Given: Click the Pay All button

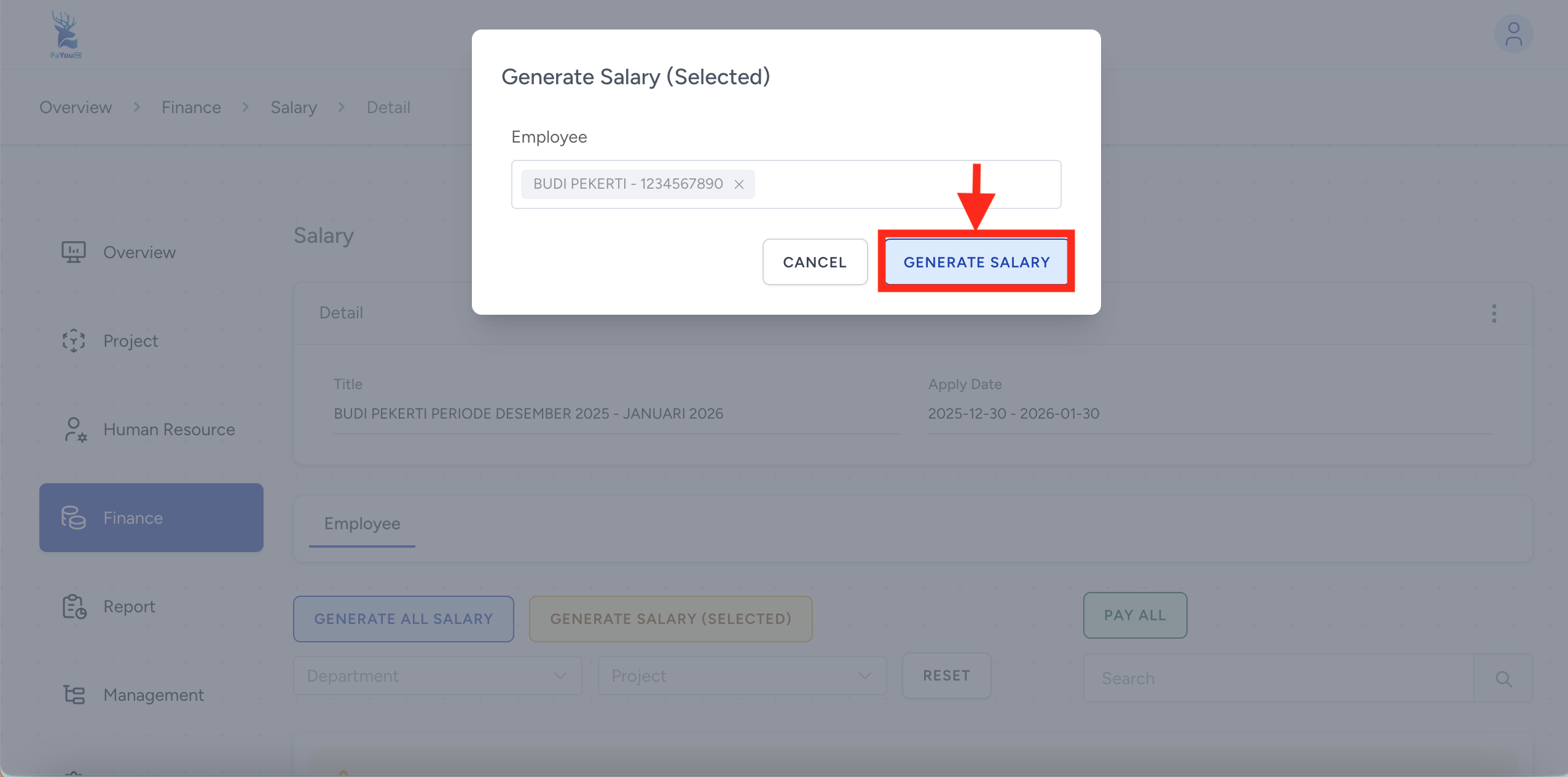Looking at the screenshot, I should [1134, 615].
